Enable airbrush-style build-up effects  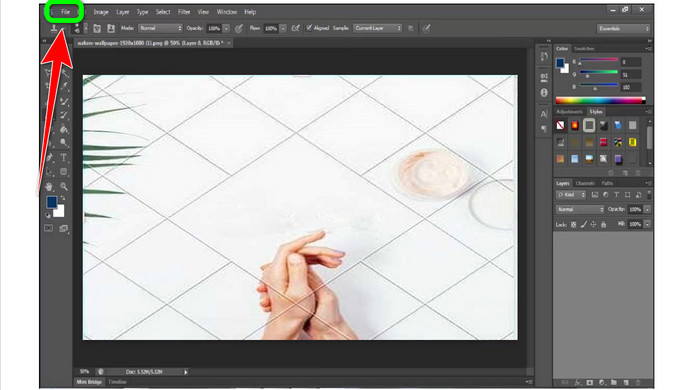pos(295,29)
